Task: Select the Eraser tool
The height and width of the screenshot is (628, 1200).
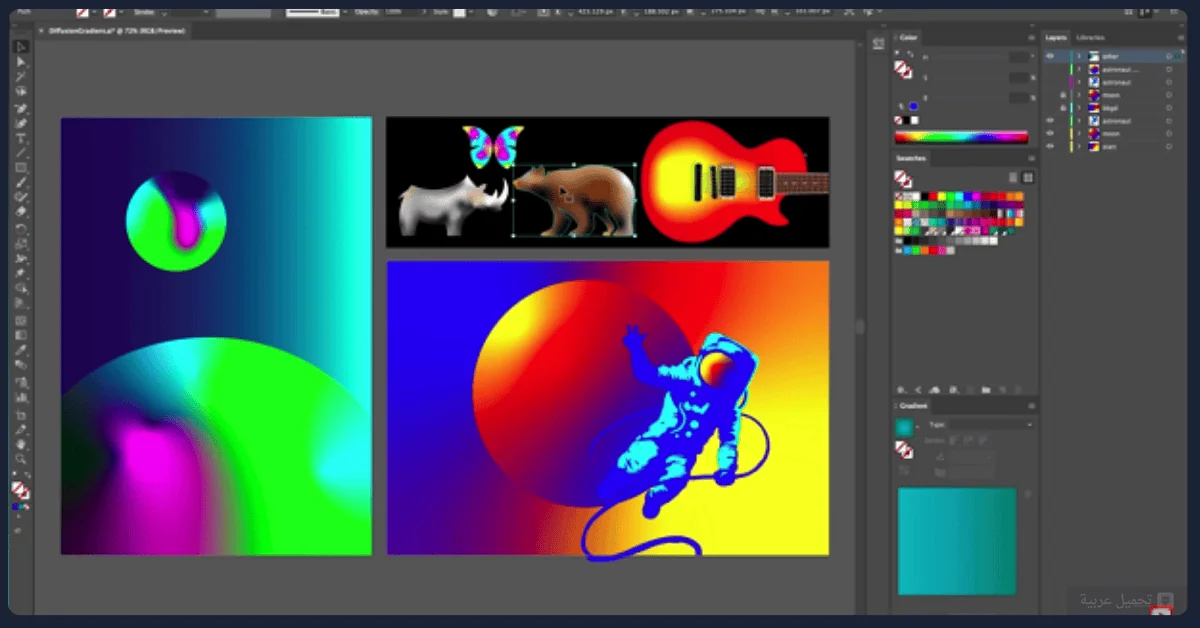Action: point(20,212)
